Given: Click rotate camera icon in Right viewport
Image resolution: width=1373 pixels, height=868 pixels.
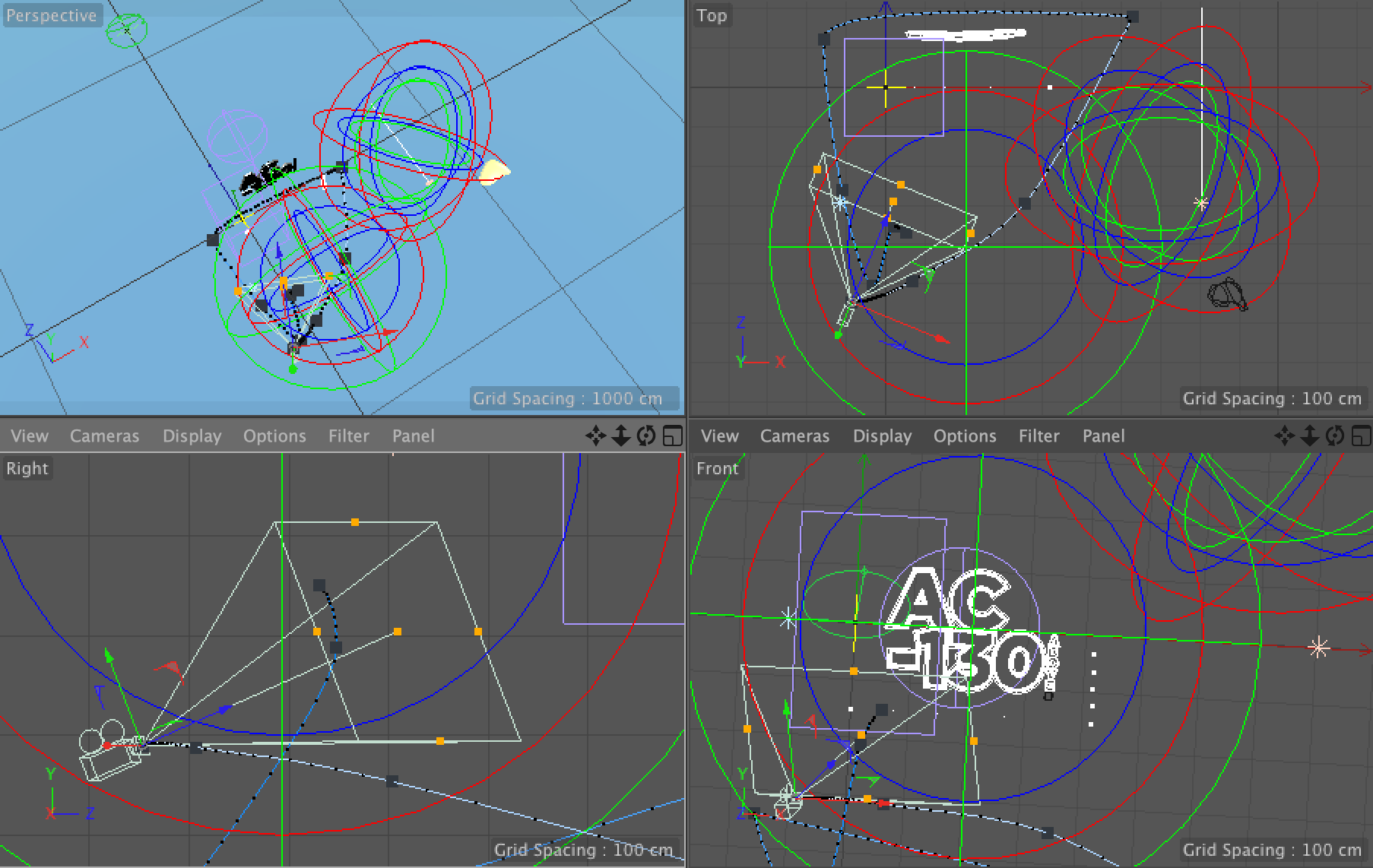Looking at the screenshot, I should [646, 436].
